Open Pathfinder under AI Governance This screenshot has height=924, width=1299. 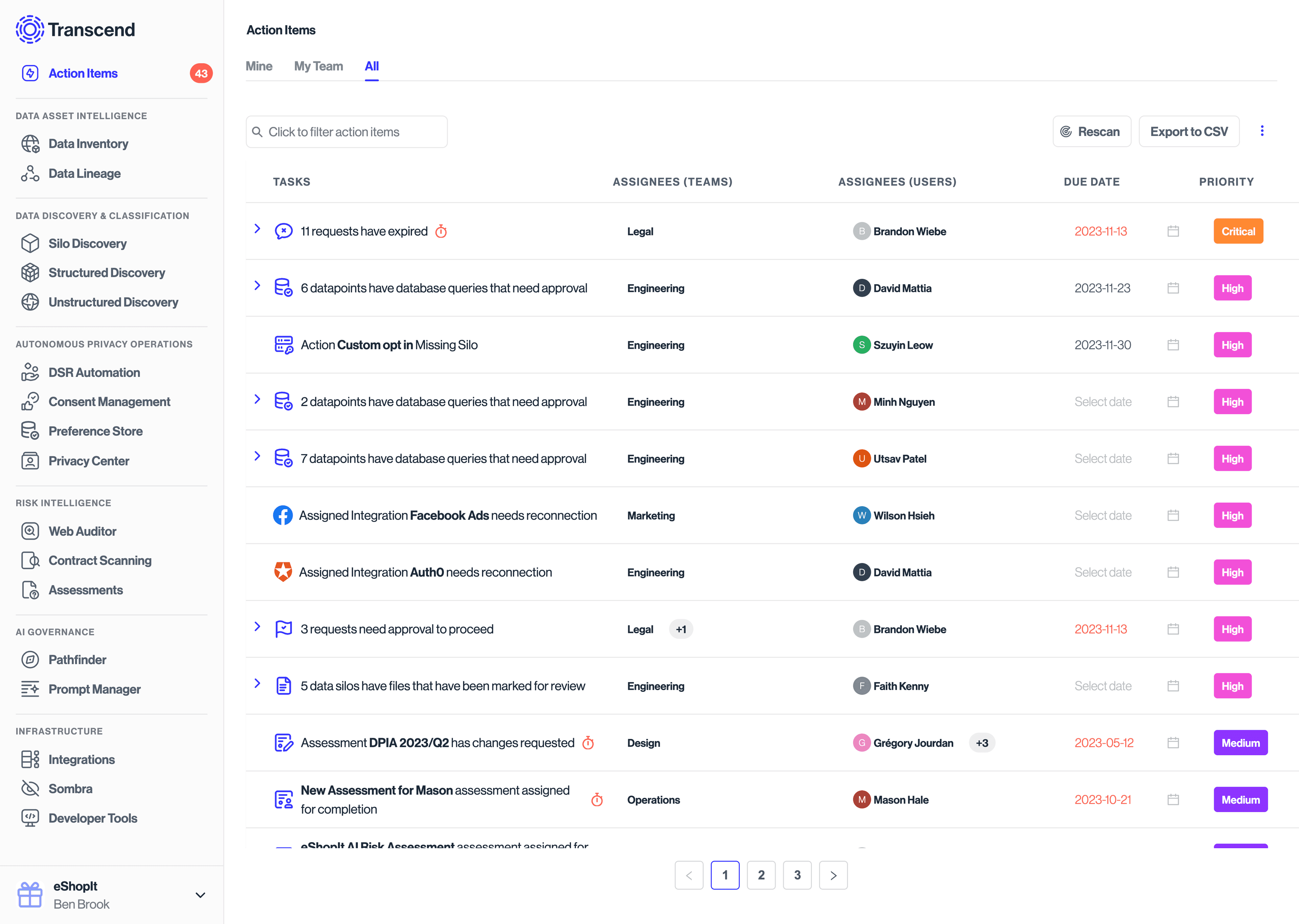pos(77,660)
